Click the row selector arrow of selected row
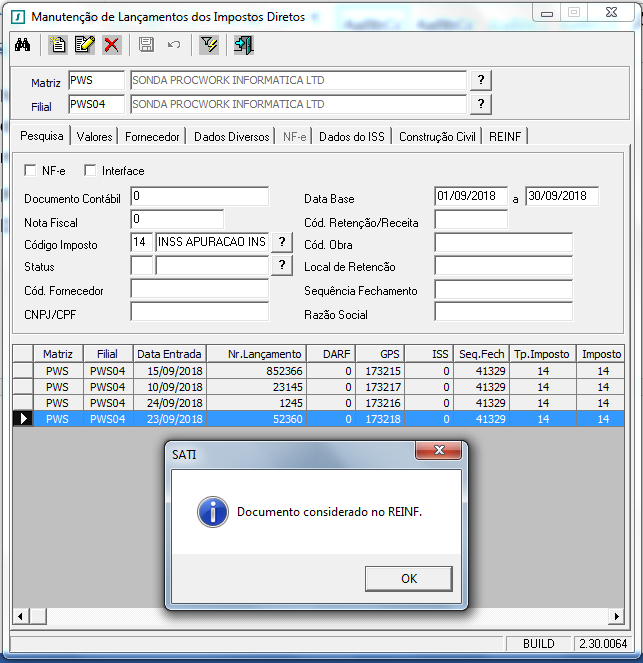The height and width of the screenshot is (663, 643). click(x=23, y=419)
